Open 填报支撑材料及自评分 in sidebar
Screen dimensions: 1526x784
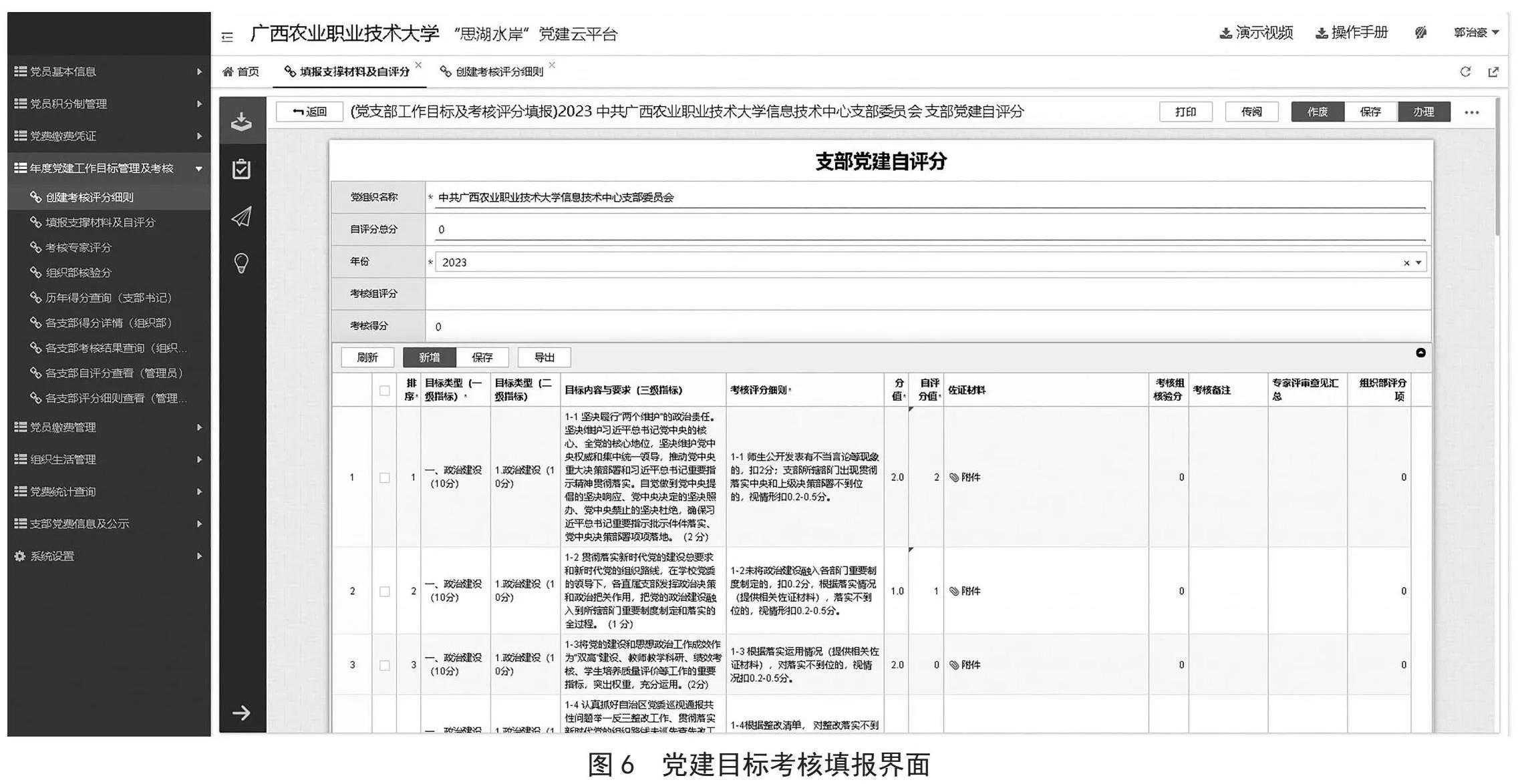click(x=109, y=222)
